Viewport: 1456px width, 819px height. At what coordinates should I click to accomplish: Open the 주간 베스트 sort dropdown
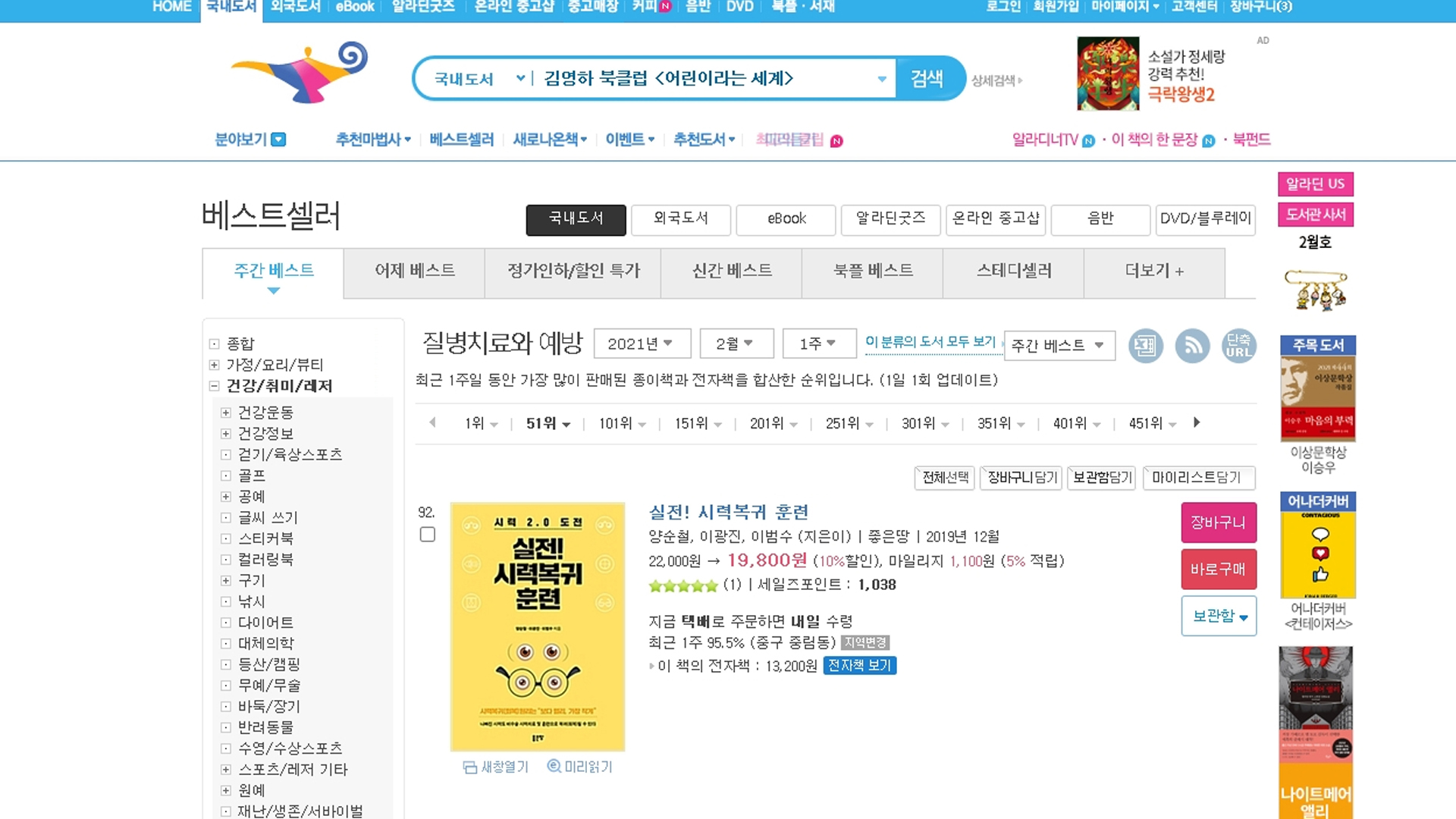[1059, 346]
